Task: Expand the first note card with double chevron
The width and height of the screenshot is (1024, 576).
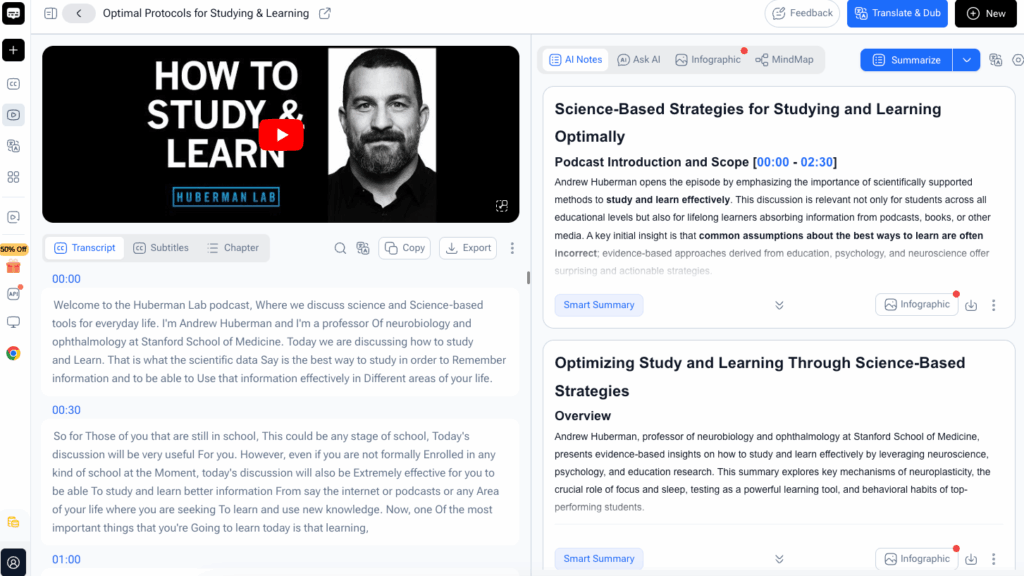Action: (779, 305)
